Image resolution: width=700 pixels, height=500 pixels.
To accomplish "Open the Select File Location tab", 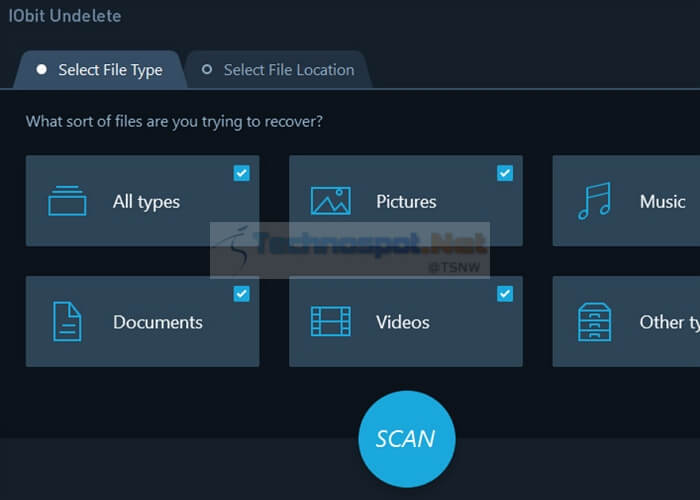I will click(279, 70).
